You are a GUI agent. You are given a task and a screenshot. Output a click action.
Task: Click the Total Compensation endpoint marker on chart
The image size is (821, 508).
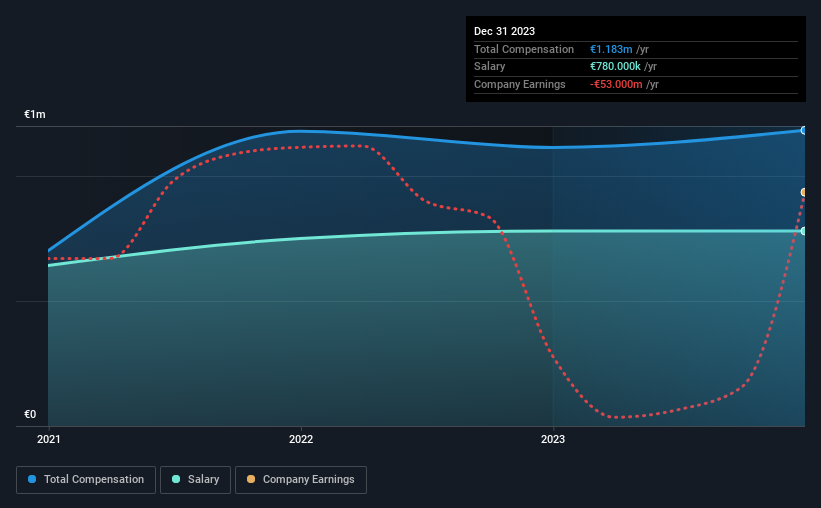(x=804, y=130)
